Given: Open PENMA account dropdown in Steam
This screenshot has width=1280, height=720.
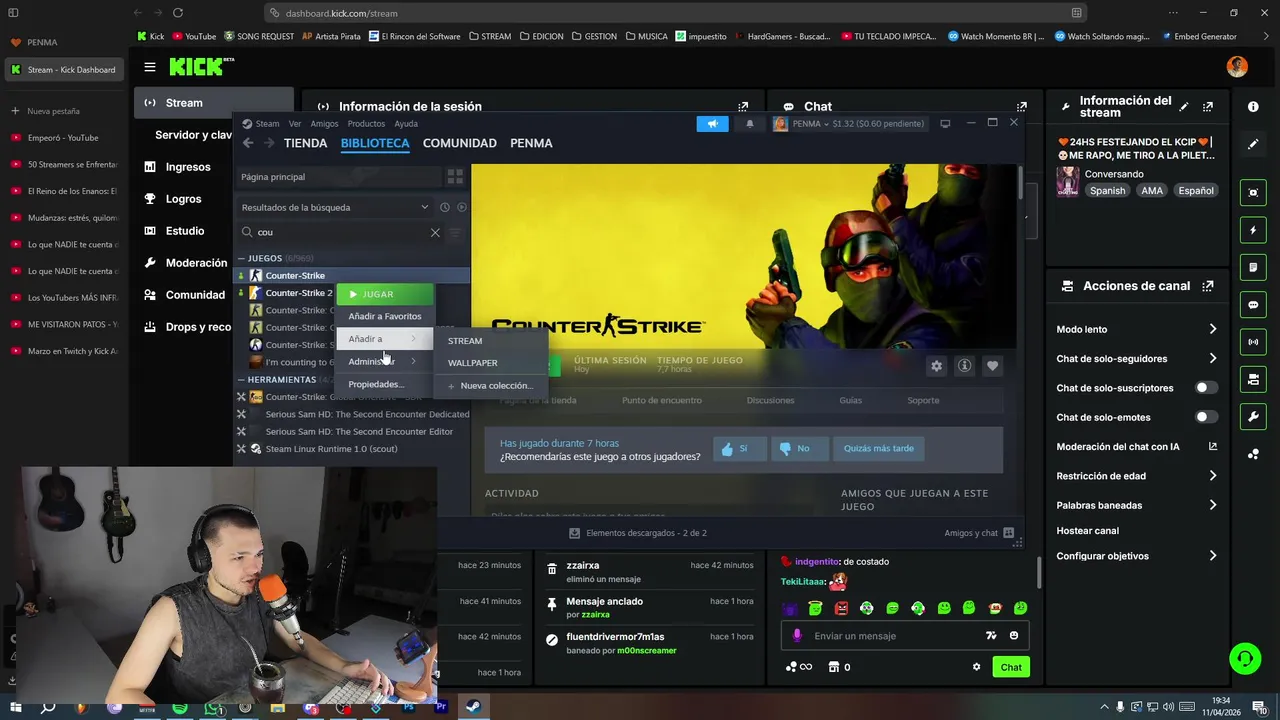Looking at the screenshot, I should (848, 124).
